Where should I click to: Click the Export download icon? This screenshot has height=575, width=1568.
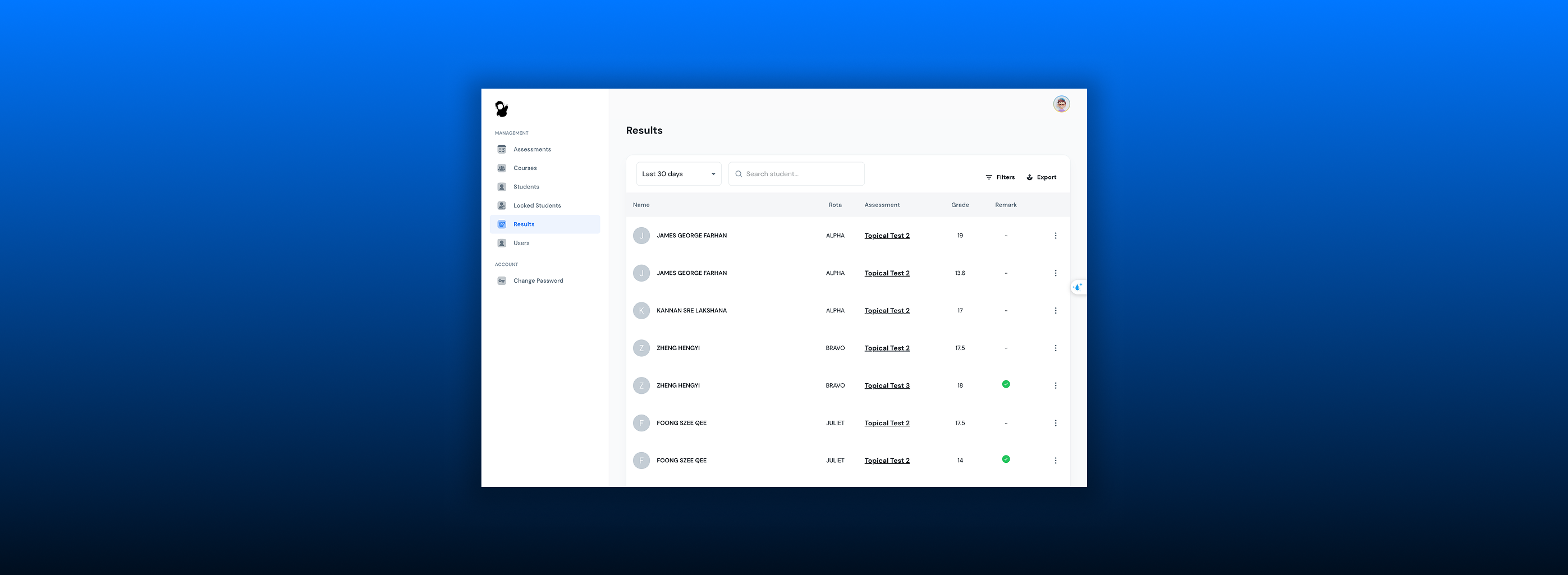pos(1029,178)
